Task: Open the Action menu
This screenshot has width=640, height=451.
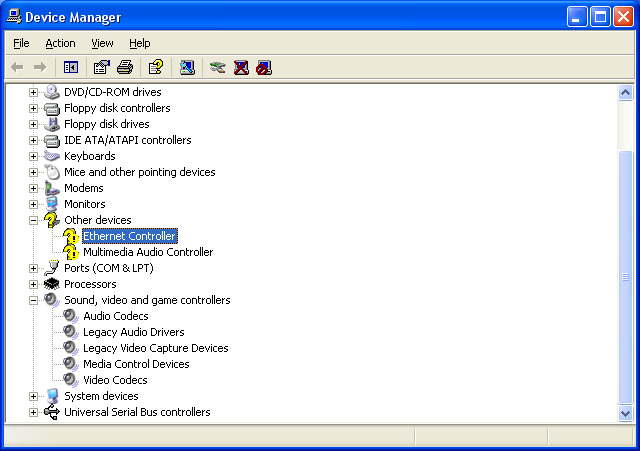Action: click(60, 43)
